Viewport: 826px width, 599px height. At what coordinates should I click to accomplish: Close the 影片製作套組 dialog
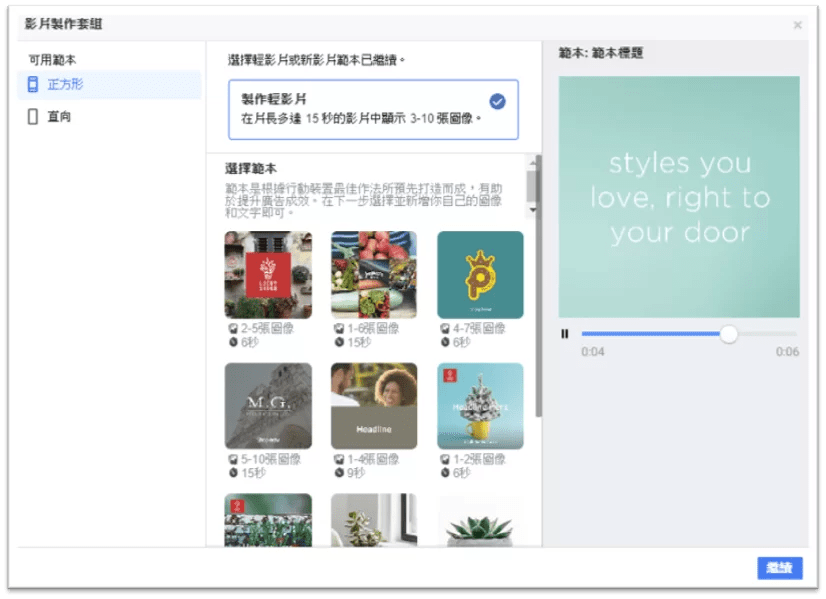point(798,25)
